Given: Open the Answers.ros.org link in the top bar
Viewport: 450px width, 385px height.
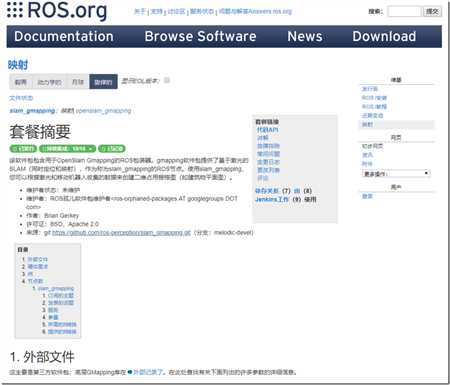Looking at the screenshot, I should pyautogui.click(x=255, y=11).
